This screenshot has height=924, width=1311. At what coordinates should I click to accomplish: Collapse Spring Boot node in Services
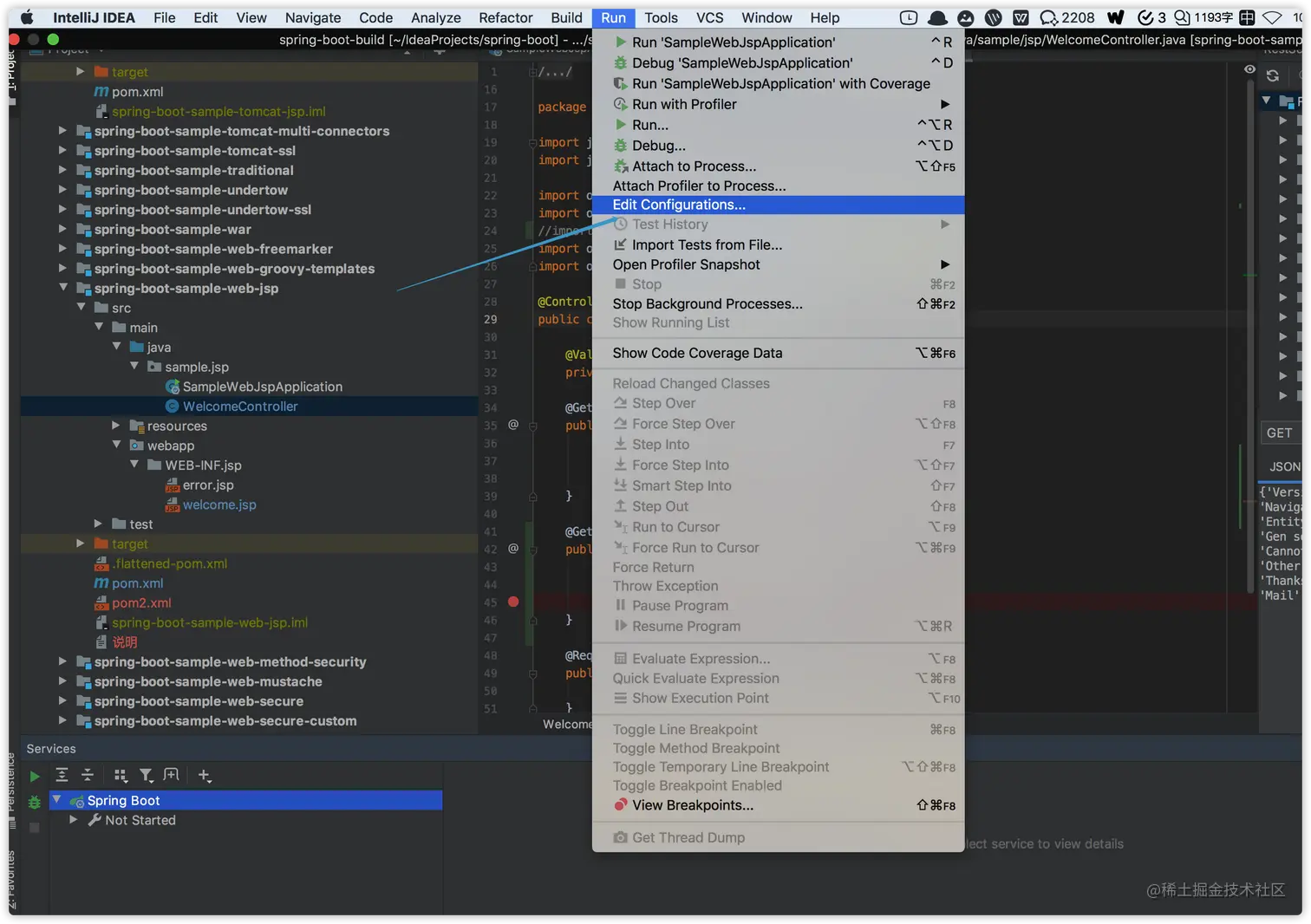(x=57, y=800)
